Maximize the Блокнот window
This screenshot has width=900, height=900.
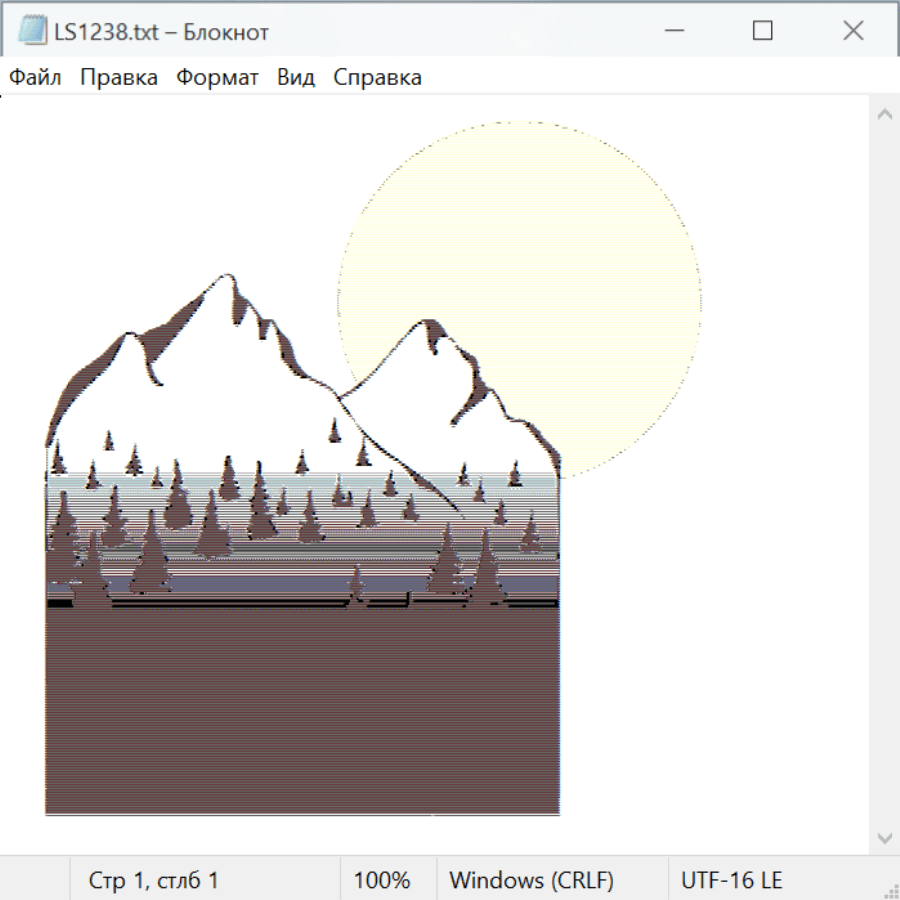point(762,31)
